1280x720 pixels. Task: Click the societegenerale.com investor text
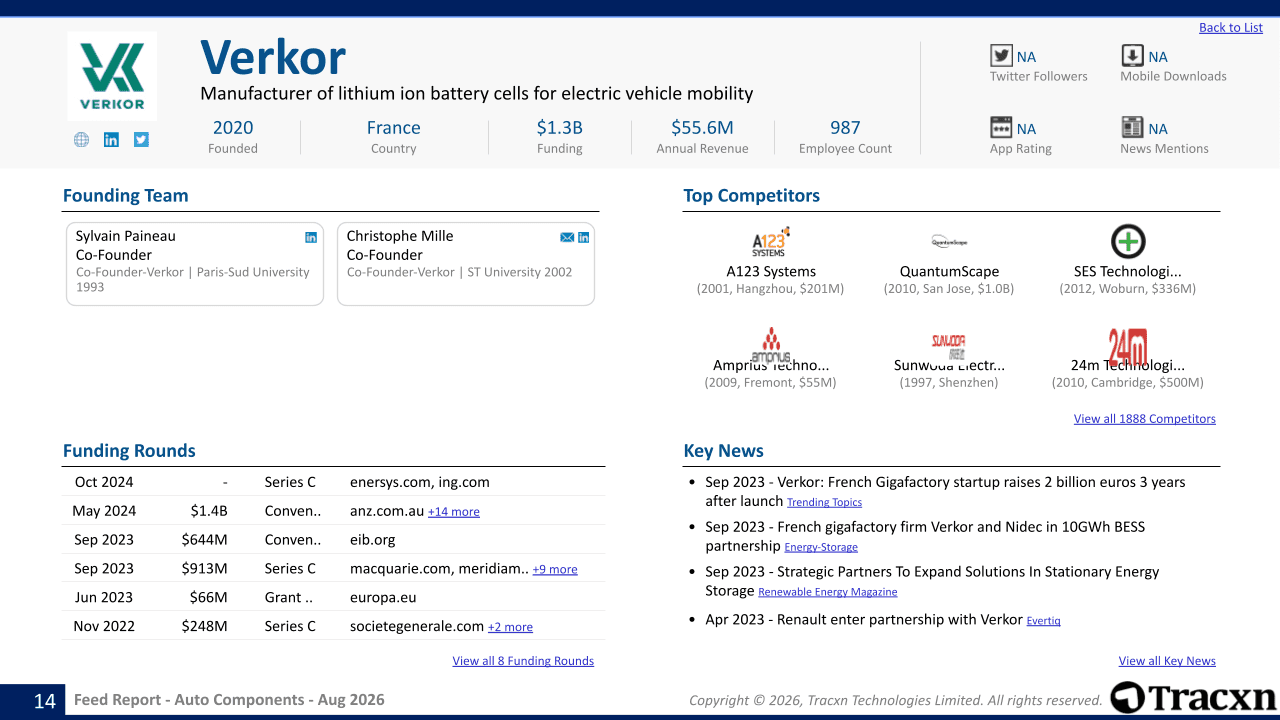417,627
